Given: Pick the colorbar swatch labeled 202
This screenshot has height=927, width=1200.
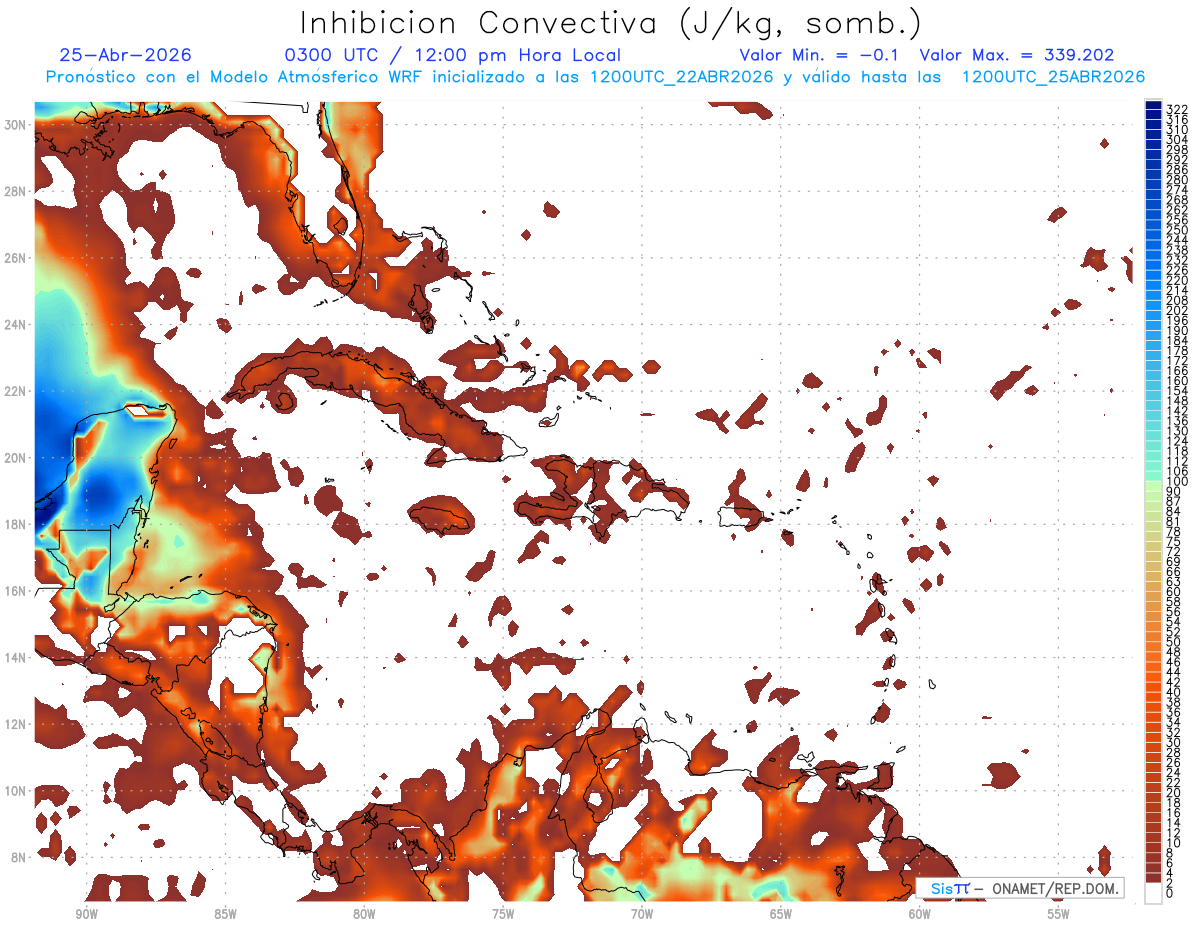Looking at the screenshot, I should (1153, 309).
